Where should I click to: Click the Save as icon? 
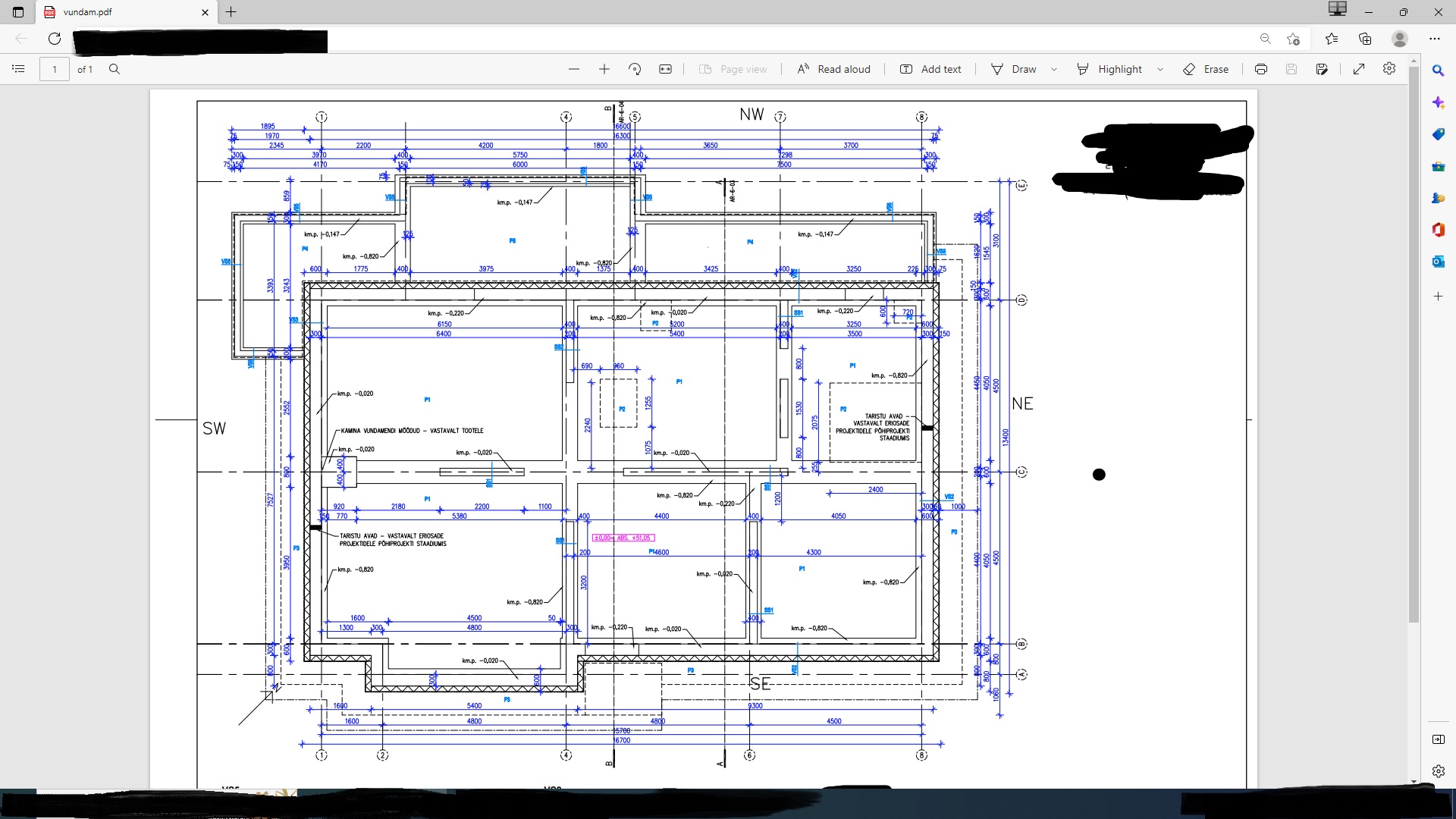coord(1322,69)
